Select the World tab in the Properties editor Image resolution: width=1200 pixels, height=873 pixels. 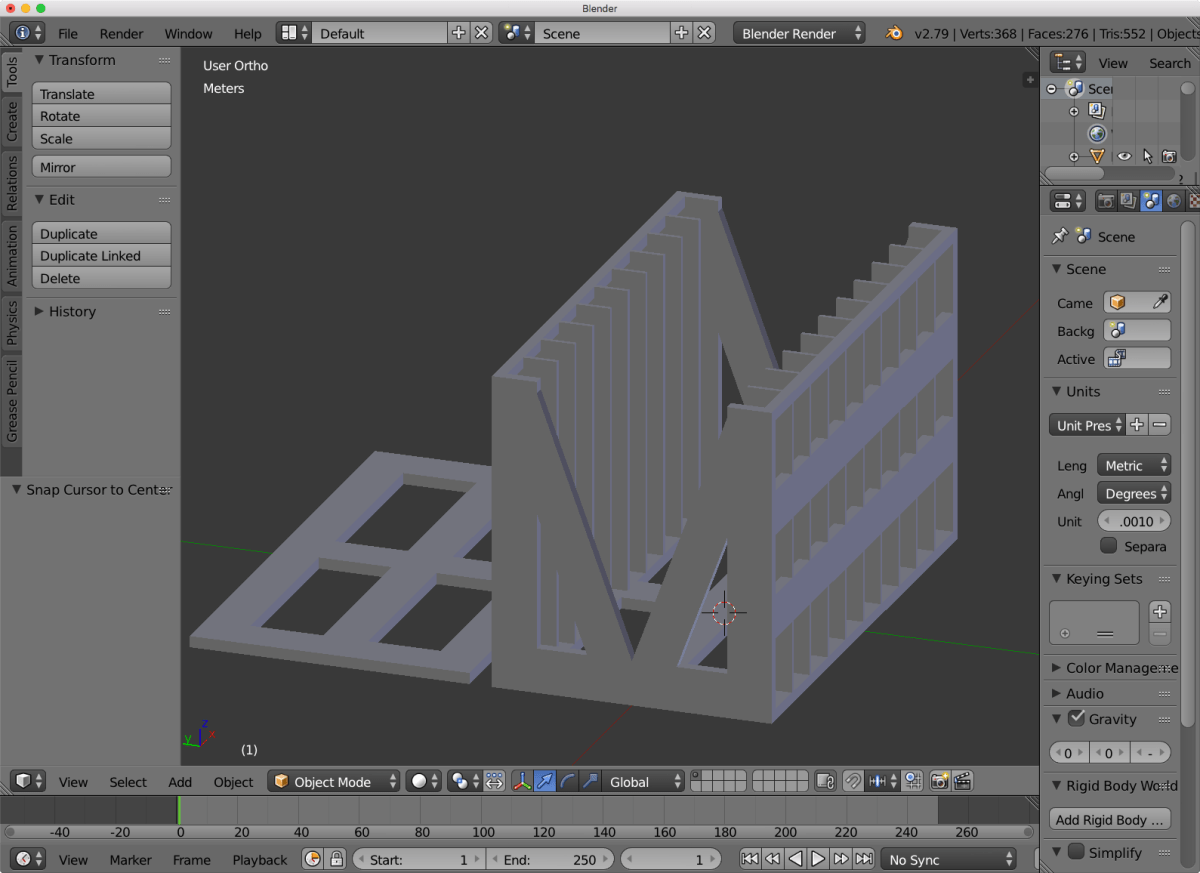tap(1174, 200)
